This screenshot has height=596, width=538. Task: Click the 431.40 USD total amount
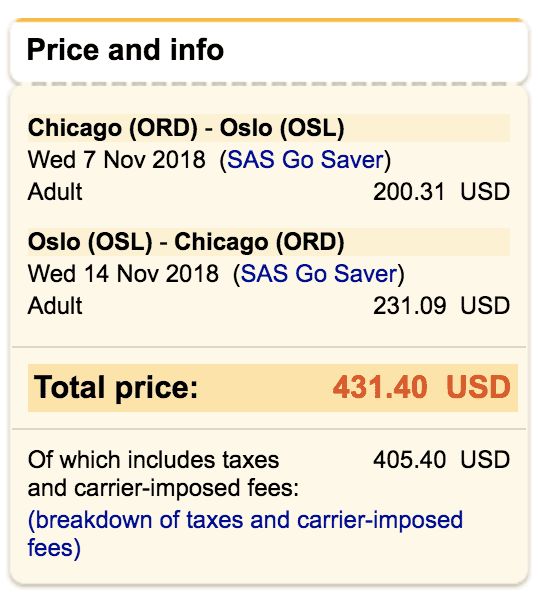422,387
